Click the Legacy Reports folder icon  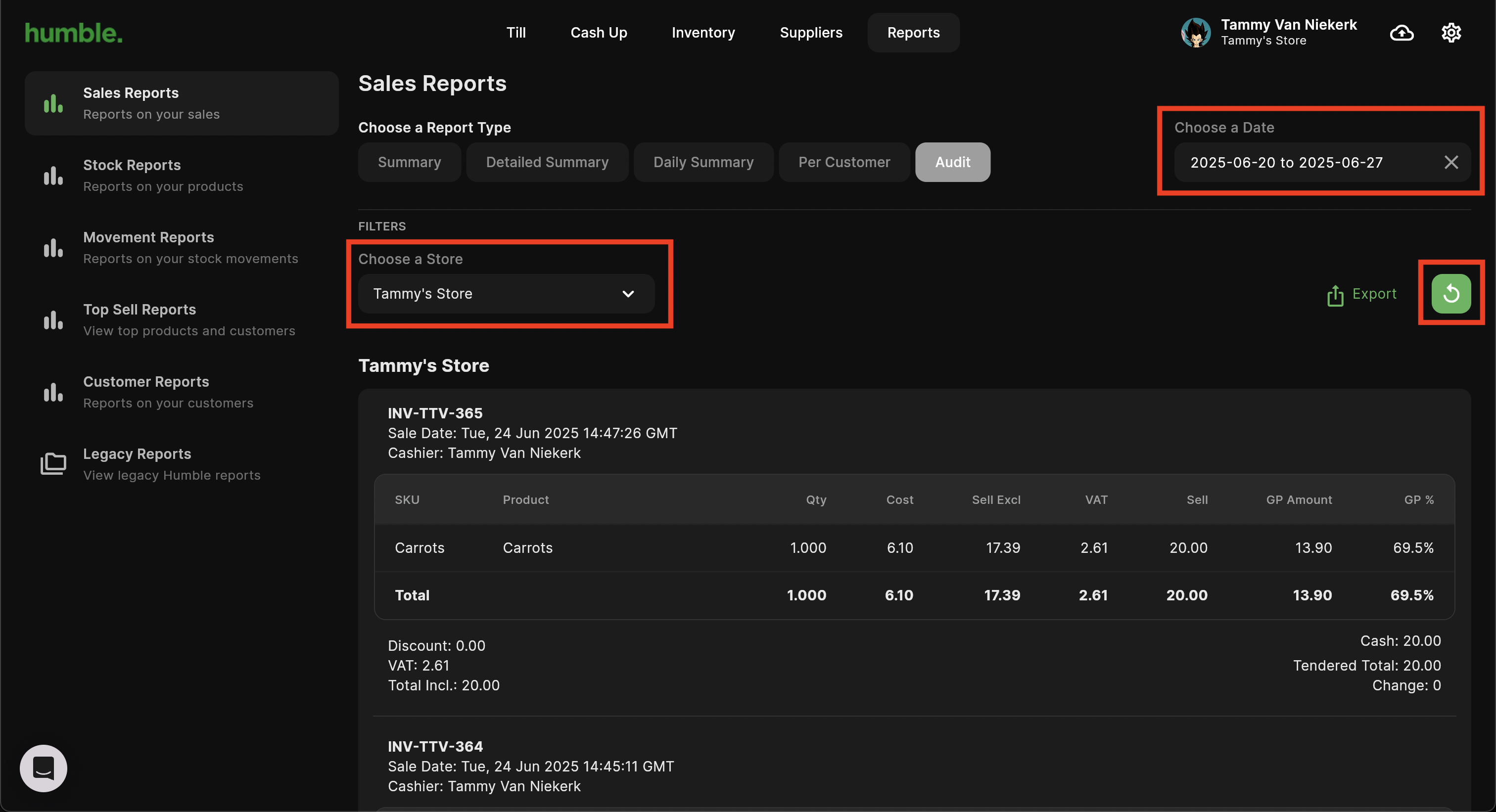(x=53, y=464)
